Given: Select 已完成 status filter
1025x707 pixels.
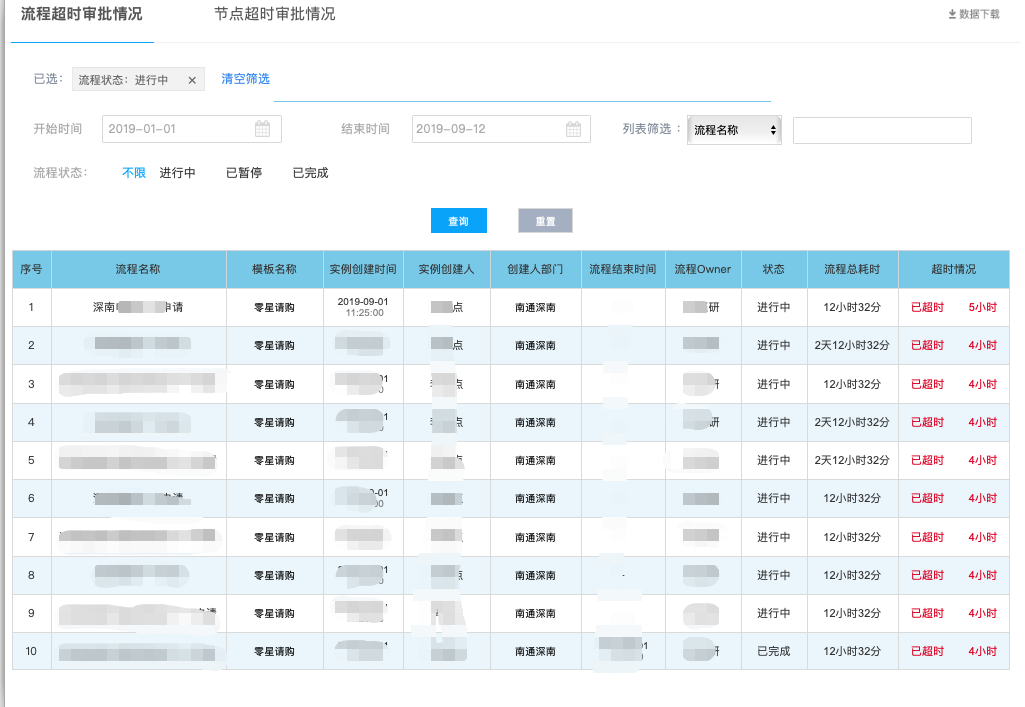Looking at the screenshot, I should [x=310, y=173].
